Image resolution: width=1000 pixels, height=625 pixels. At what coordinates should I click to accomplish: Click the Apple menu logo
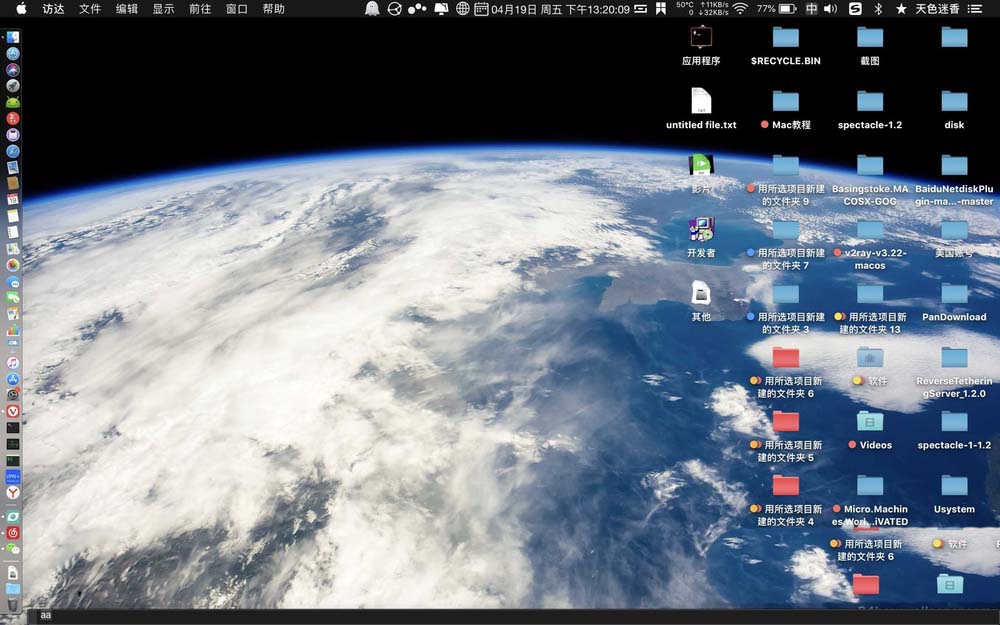point(21,9)
